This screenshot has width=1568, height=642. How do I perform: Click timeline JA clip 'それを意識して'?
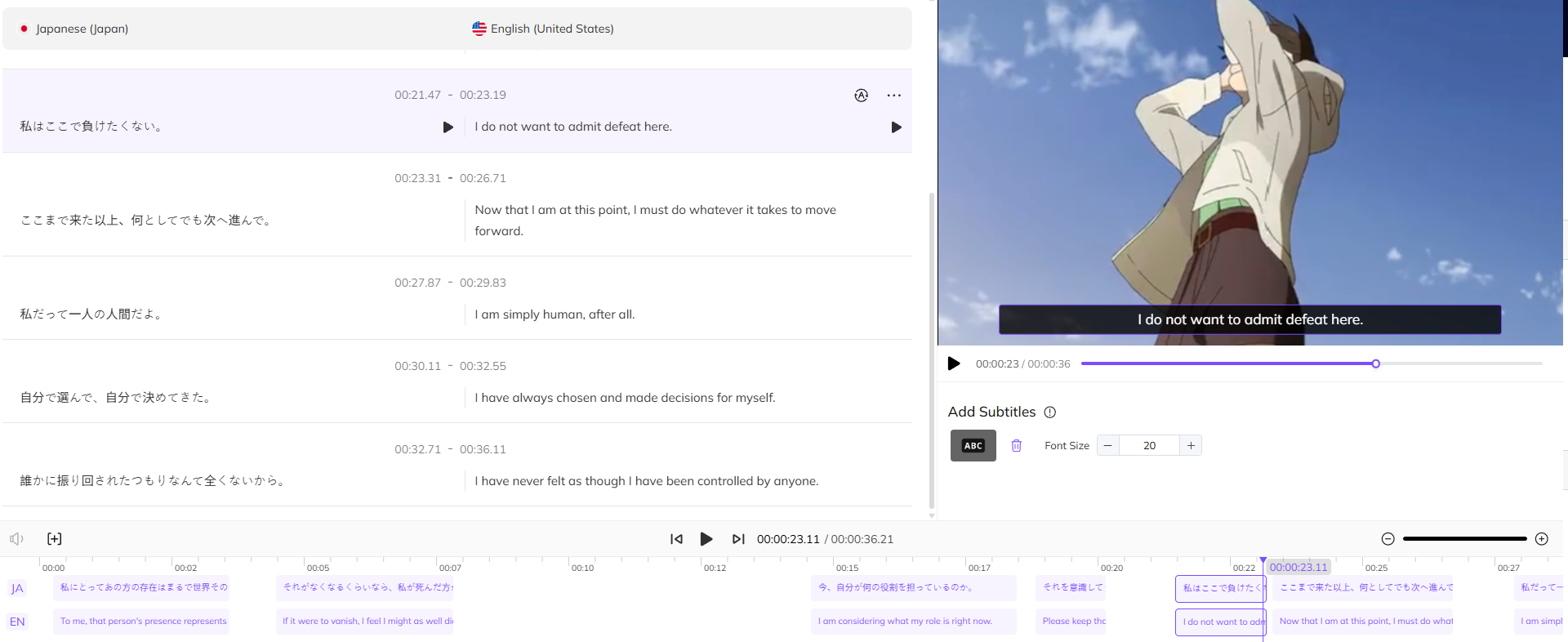coord(1071,588)
